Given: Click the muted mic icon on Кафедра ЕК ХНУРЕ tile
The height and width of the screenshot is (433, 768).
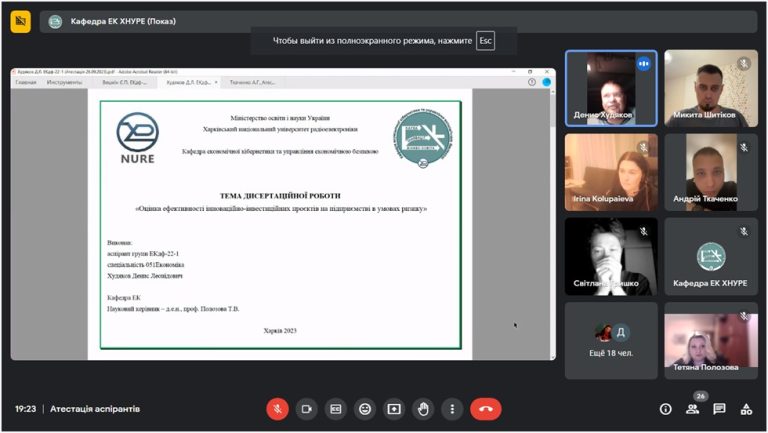Looking at the screenshot, I should click(744, 231).
